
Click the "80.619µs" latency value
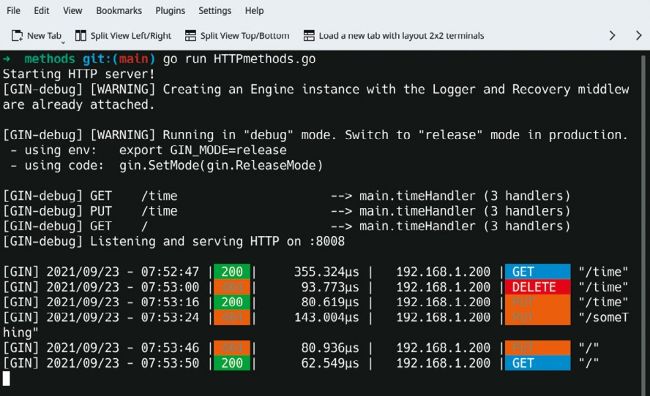(x=330, y=302)
